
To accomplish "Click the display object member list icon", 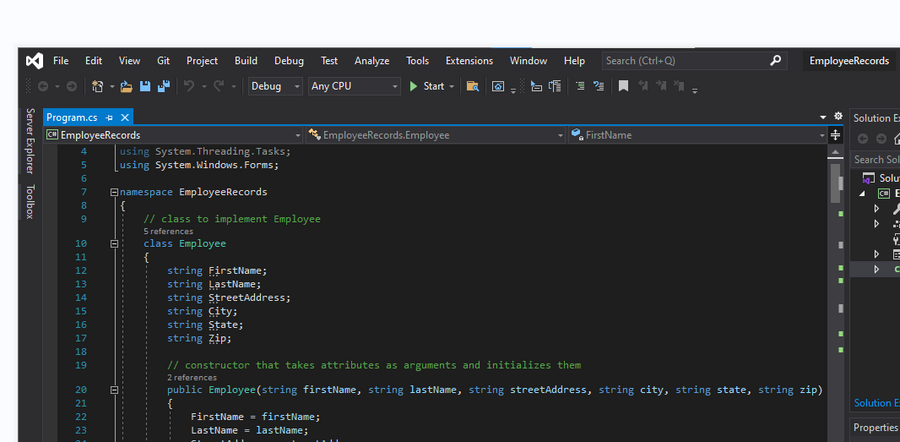I will tap(536, 86).
